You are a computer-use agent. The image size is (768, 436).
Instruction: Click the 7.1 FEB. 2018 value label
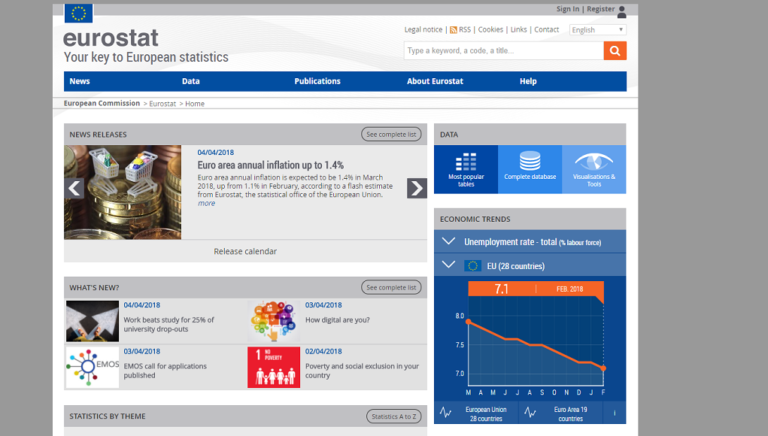click(x=536, y=289)
